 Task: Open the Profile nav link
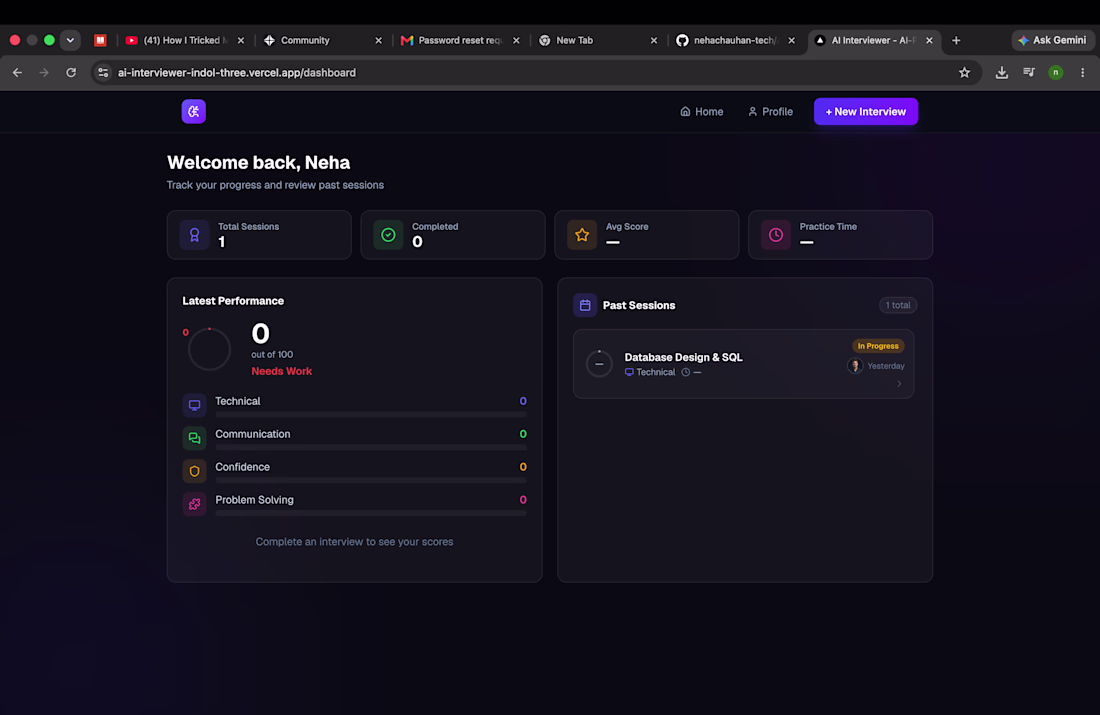(x=770, y=112)
